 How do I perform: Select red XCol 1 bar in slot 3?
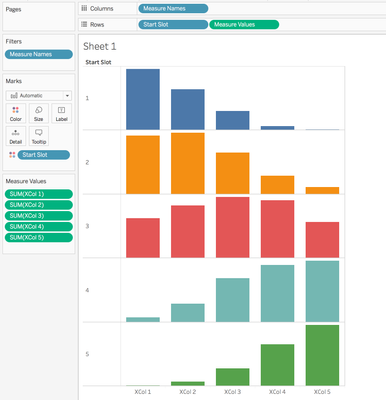pos(143,238)
